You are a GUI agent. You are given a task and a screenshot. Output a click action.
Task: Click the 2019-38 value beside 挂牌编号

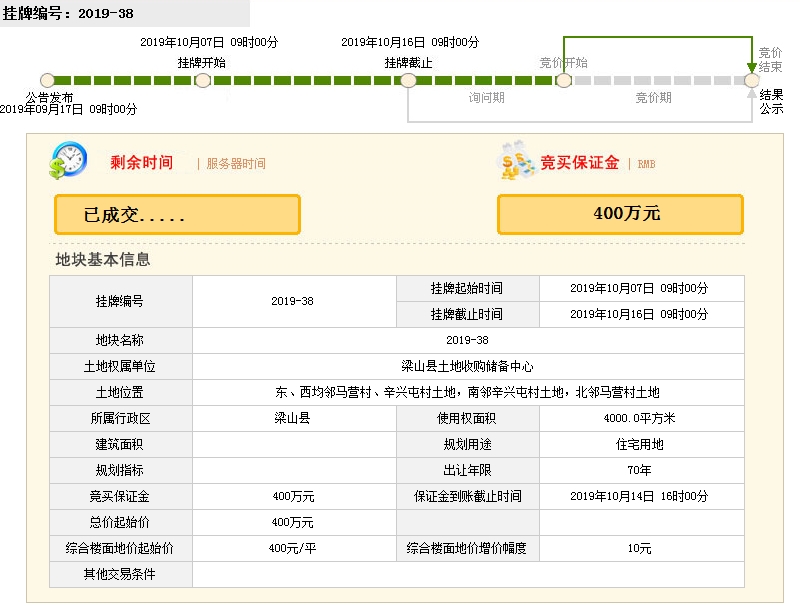(294, 301)
